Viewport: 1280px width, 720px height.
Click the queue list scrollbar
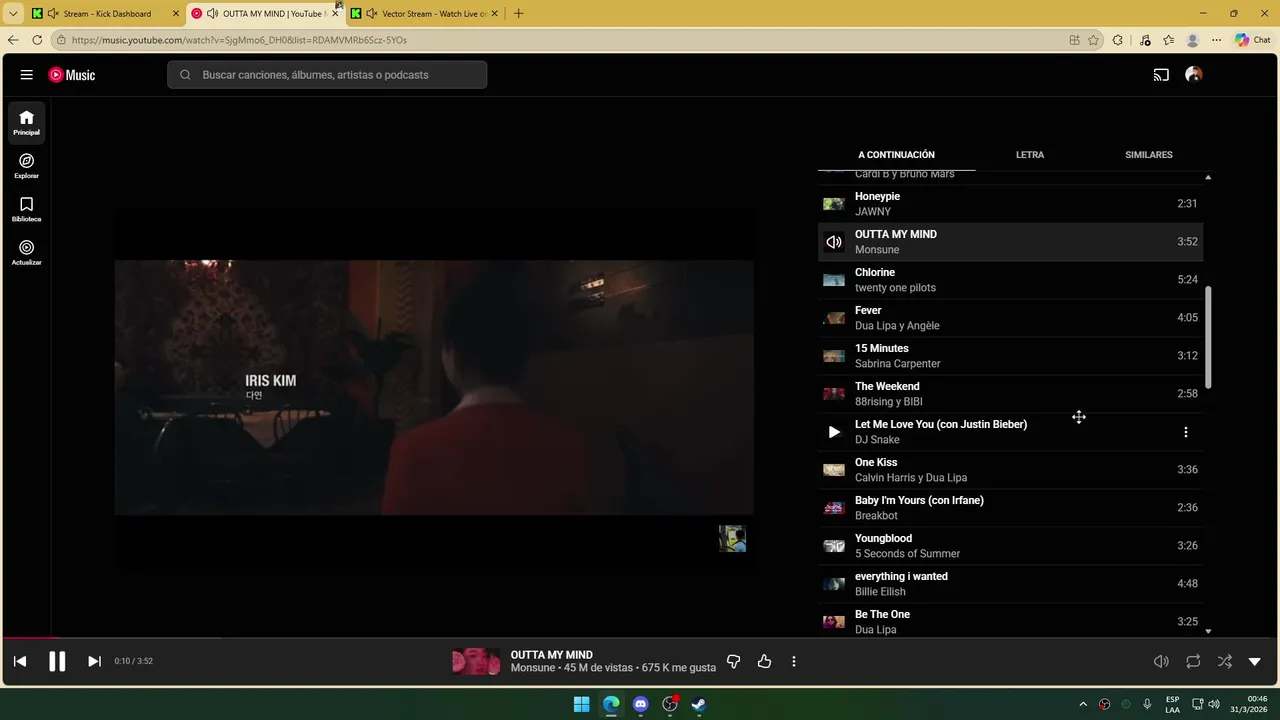[1208, 338]
